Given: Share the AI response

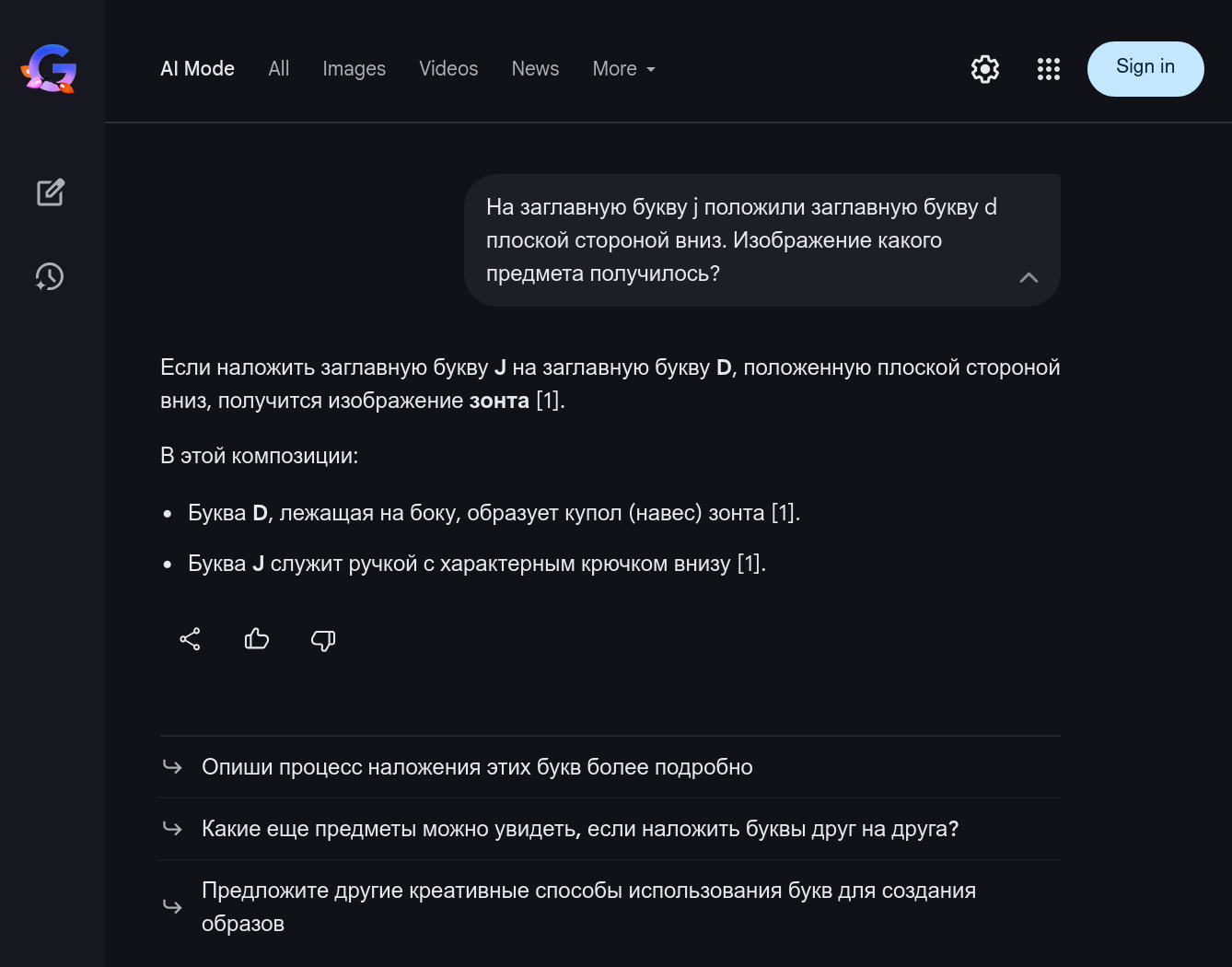Looking at the screenshot, I should coord(190,639).
